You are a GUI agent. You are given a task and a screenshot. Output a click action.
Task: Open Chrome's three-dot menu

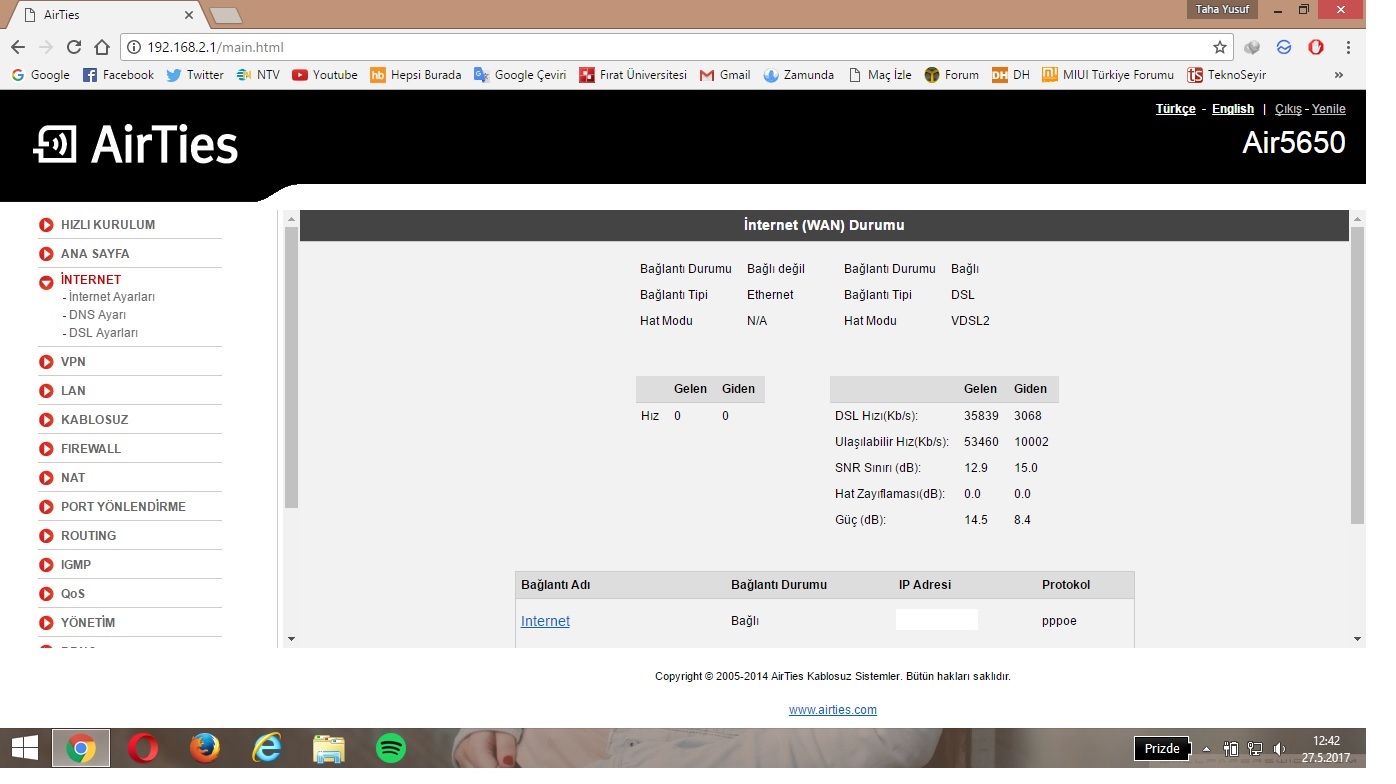[1349, 47]
